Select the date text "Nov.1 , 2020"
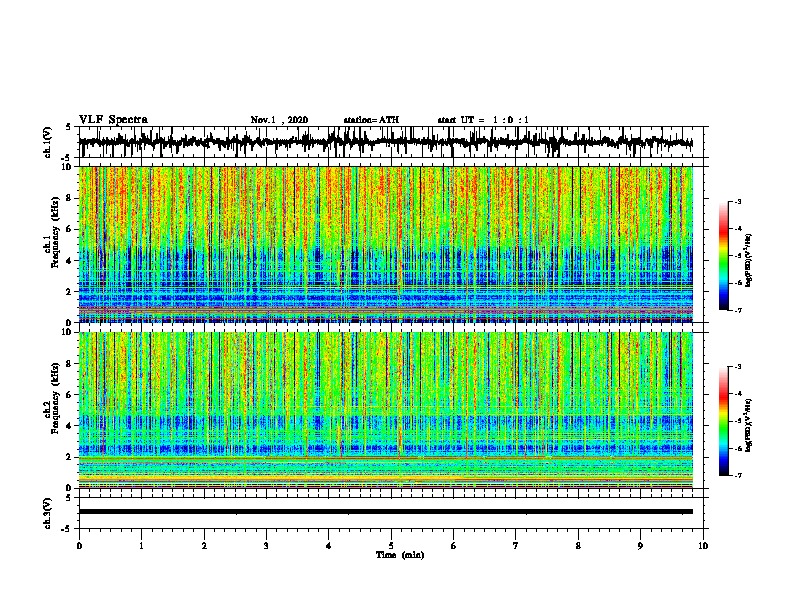 coord(279,120)
